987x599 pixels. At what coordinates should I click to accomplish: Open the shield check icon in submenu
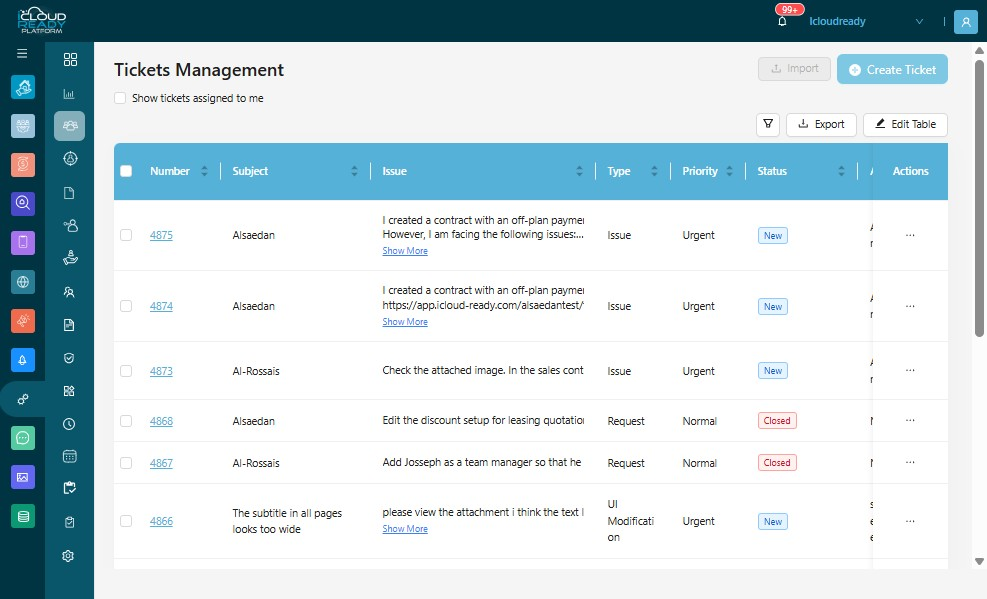pyautogui.click(x=69, y=358)
